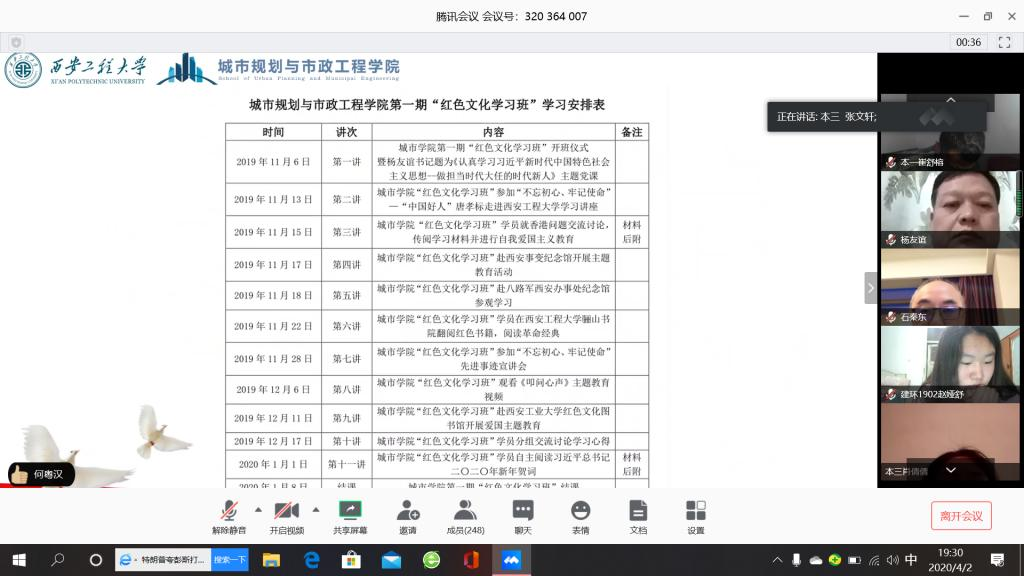The height and width of the screenshot is (576, 1024).
Task: Open the Tencent Meeting taskbar icon
Action: pos(511,560)
